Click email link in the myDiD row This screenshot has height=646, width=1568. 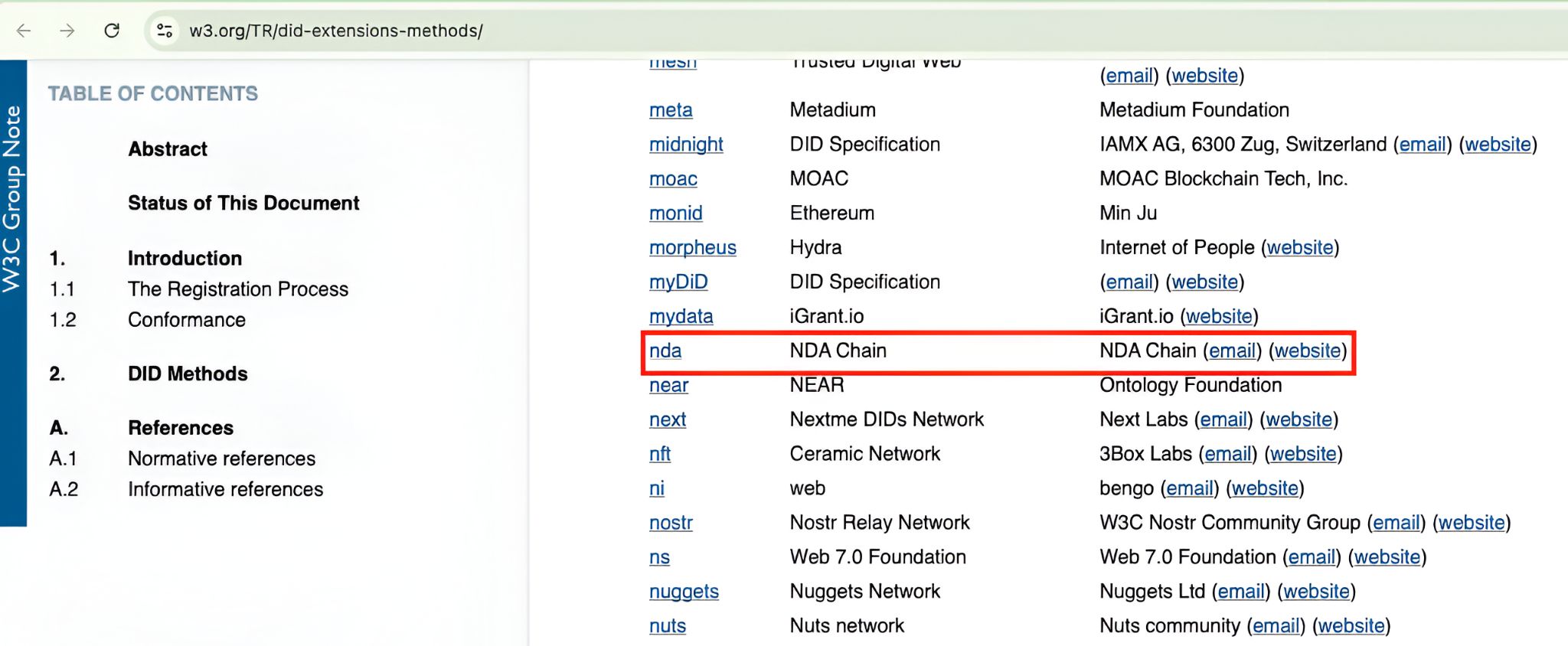(x=1129, y=282)
